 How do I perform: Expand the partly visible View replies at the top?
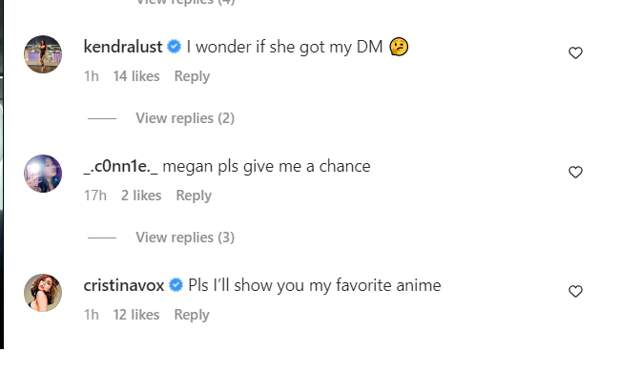[185, 2]
